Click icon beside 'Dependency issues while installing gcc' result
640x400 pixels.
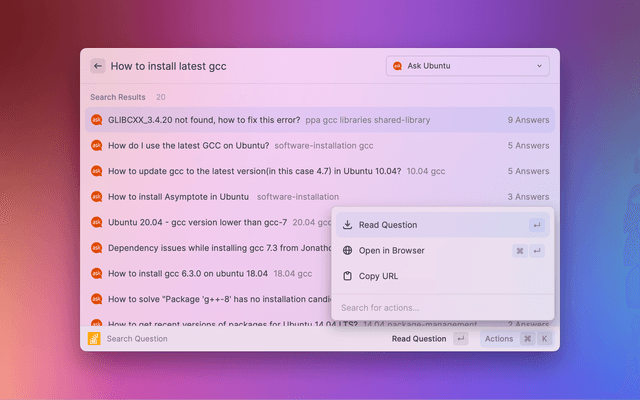[96, 248]
